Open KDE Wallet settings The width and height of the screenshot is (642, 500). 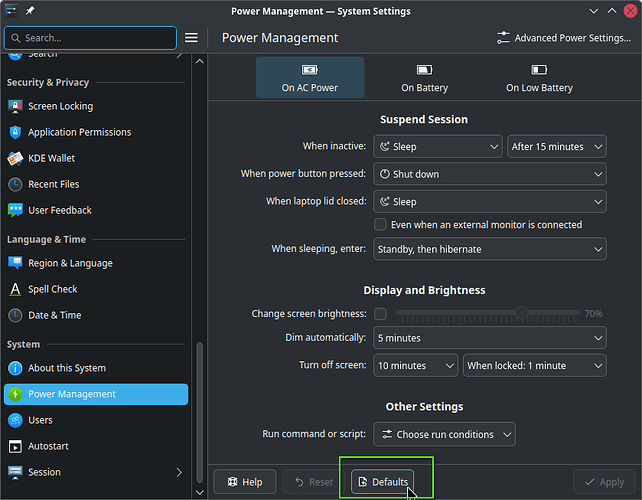tap(96, 158)
